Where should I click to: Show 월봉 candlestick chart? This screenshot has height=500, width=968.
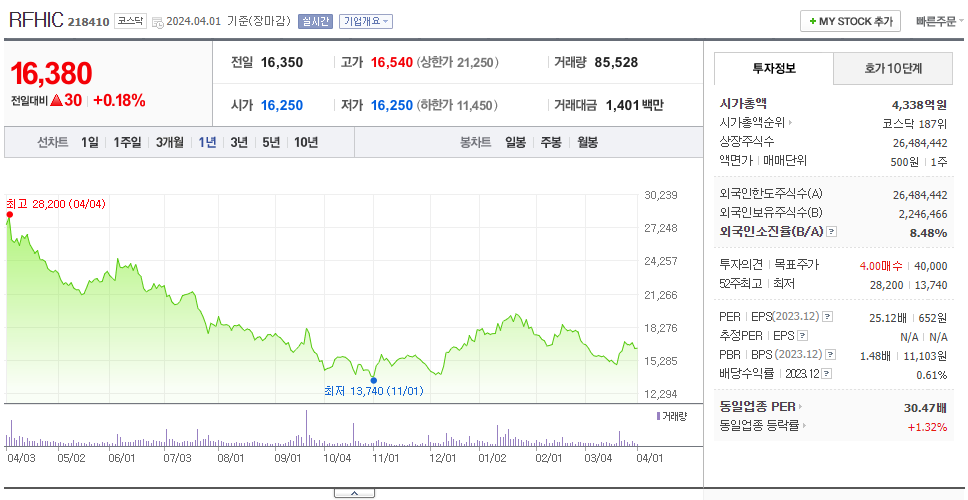(x=588, y=143)
